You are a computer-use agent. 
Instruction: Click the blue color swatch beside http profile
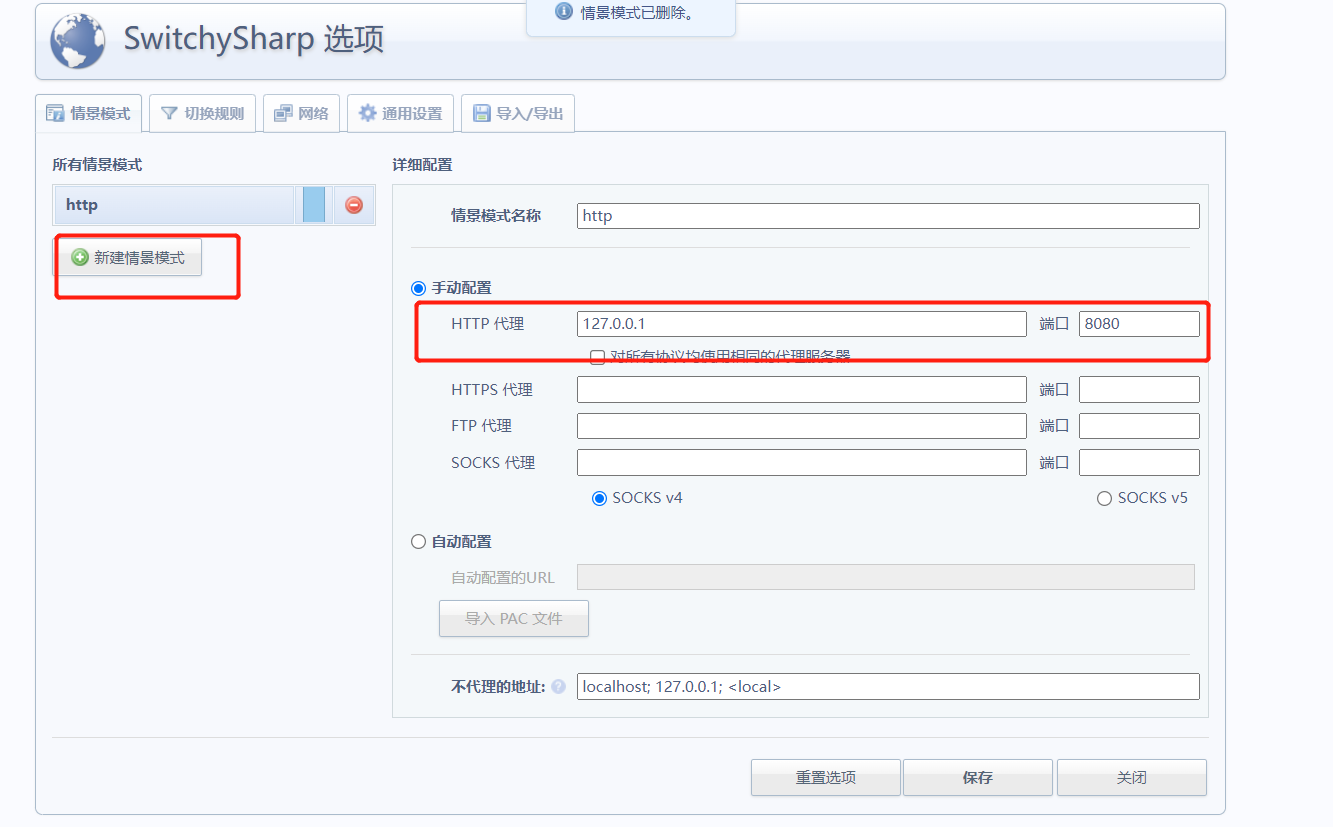[x=313, y=204]
